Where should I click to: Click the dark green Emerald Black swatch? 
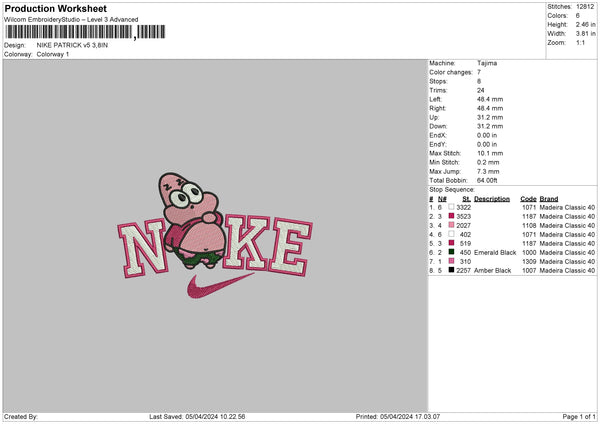click(452, 252)
